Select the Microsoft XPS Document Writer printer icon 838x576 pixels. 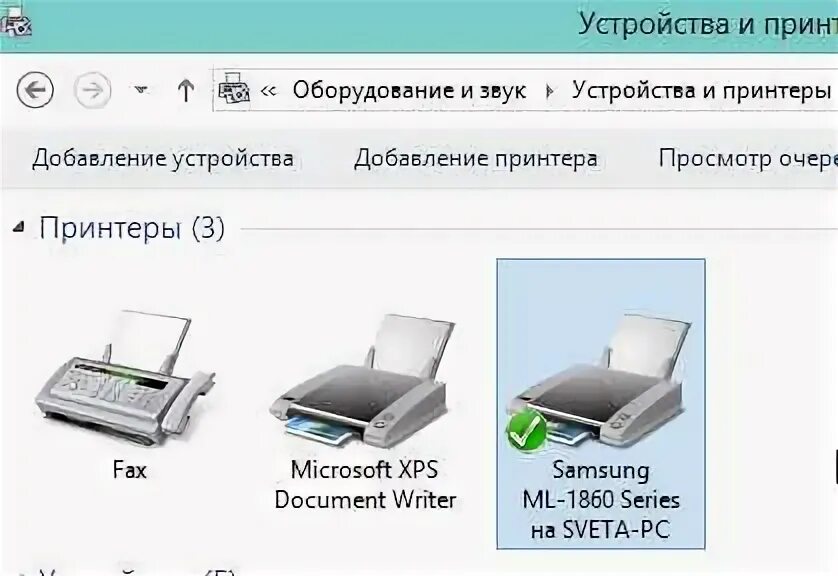pyautogui.click(x=362, y=382)
